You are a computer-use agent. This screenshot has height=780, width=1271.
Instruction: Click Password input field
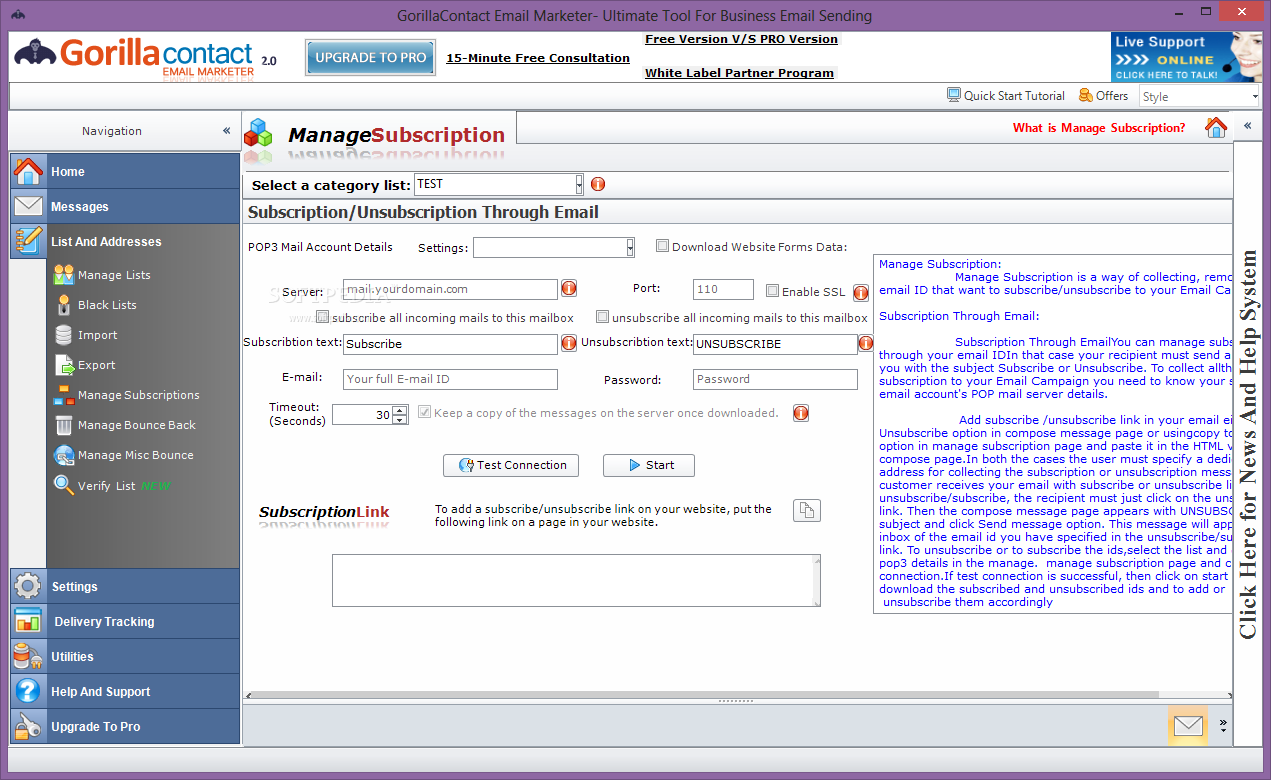[775, 379]
